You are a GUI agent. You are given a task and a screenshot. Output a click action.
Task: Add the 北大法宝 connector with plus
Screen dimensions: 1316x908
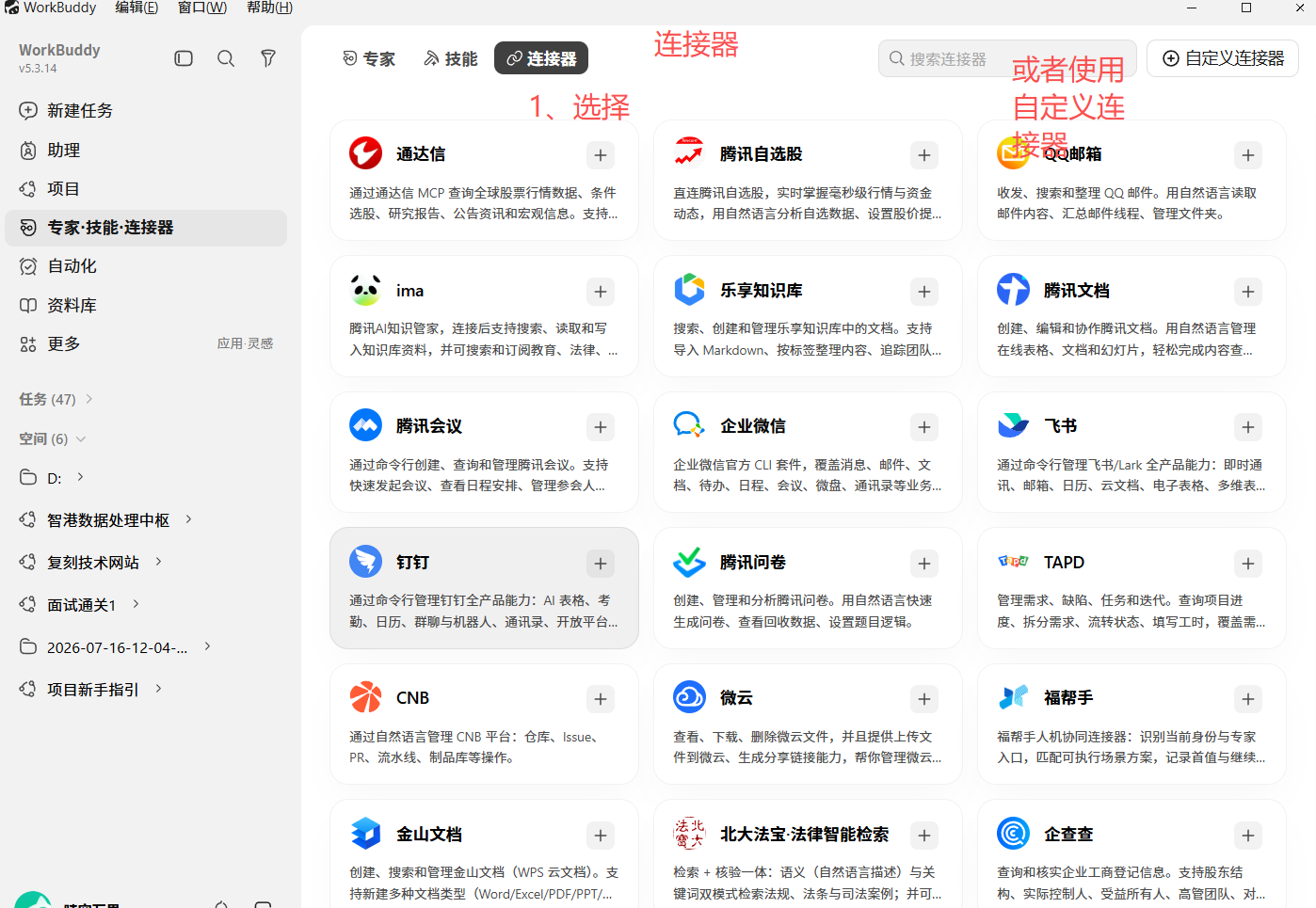(x=924, y=836)
